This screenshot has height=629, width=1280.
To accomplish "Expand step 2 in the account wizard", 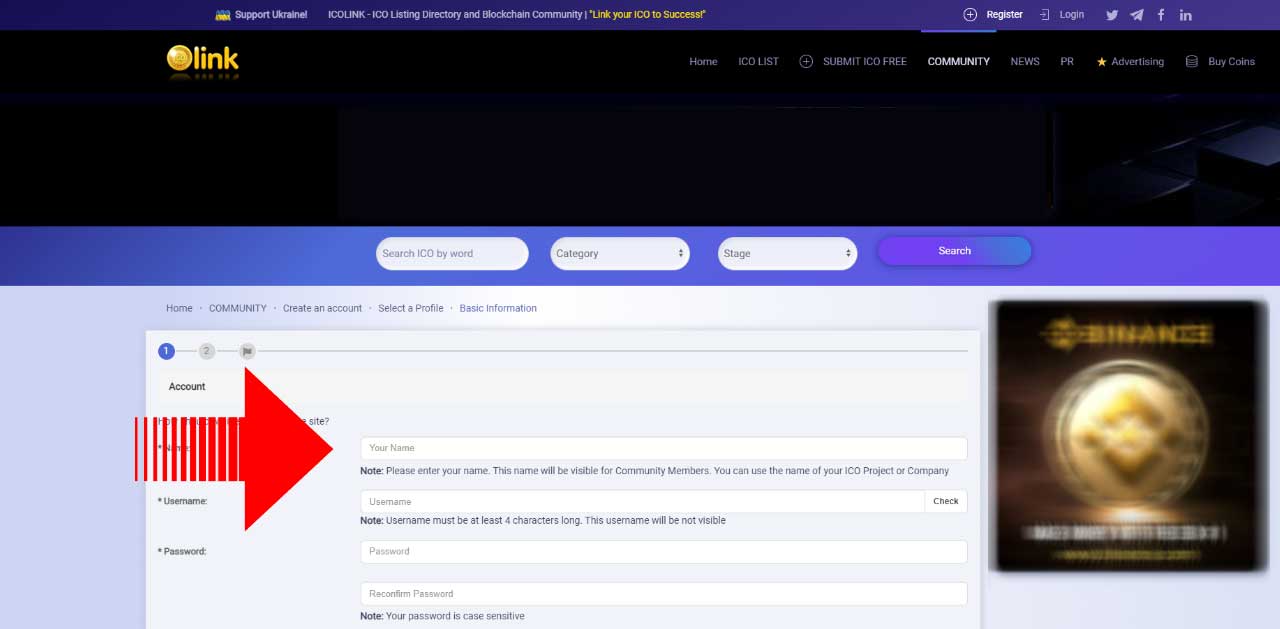I will click(x=206, y=351).
